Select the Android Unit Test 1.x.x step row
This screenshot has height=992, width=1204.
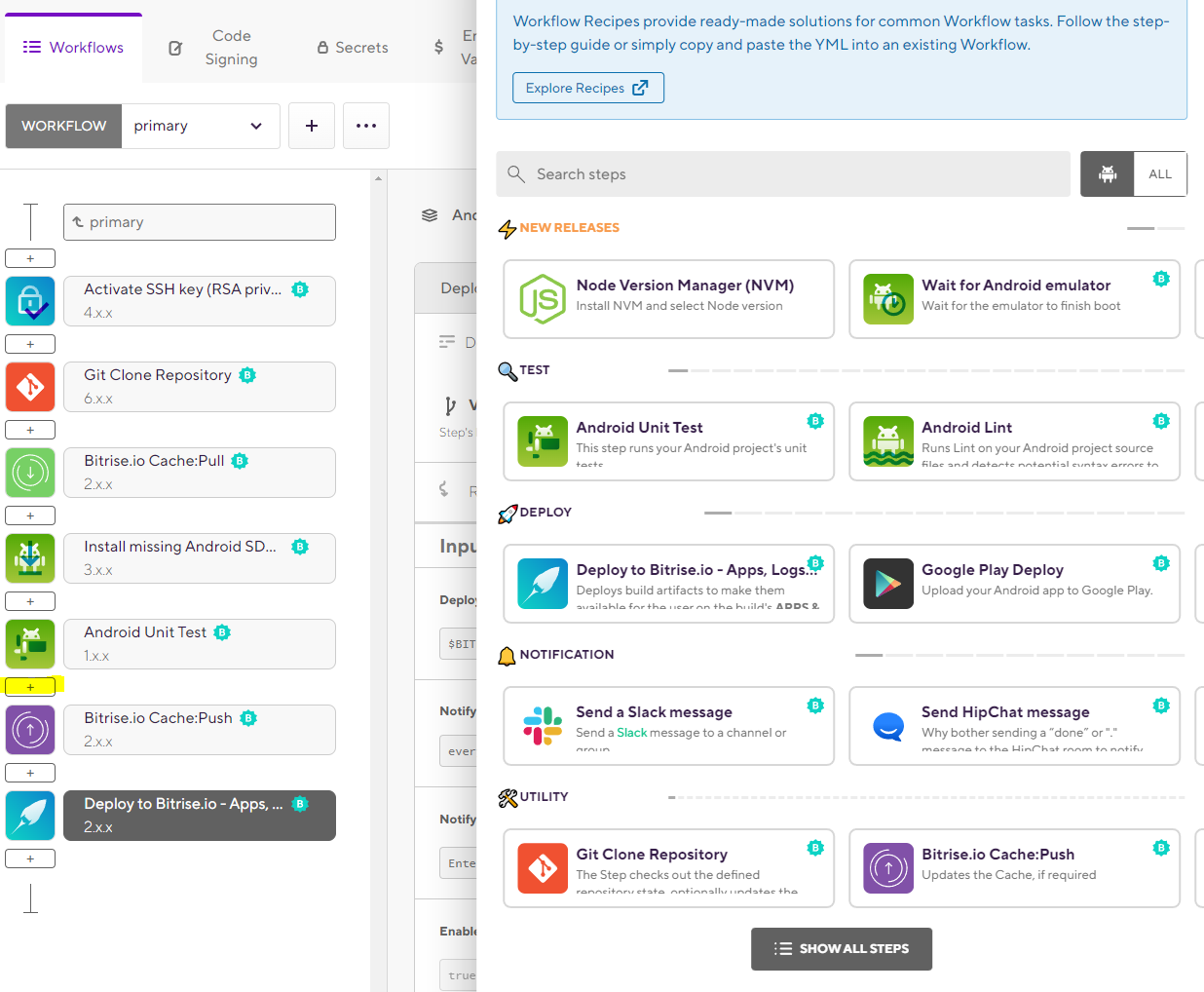(200, 644)
